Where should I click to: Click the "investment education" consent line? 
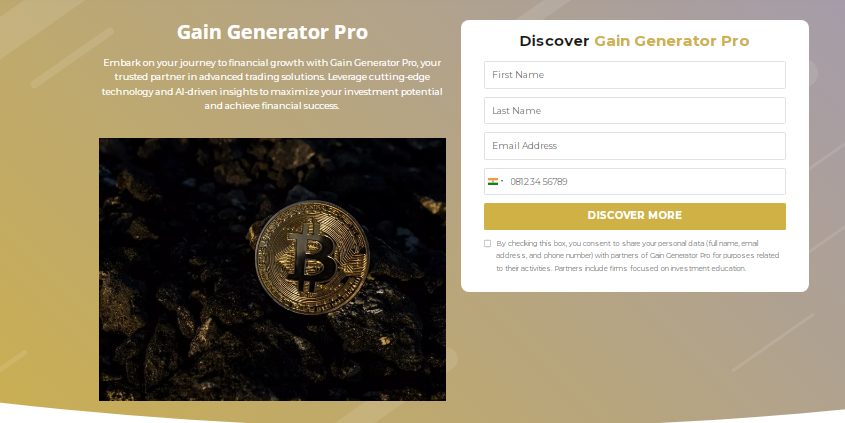click(621, 268)
